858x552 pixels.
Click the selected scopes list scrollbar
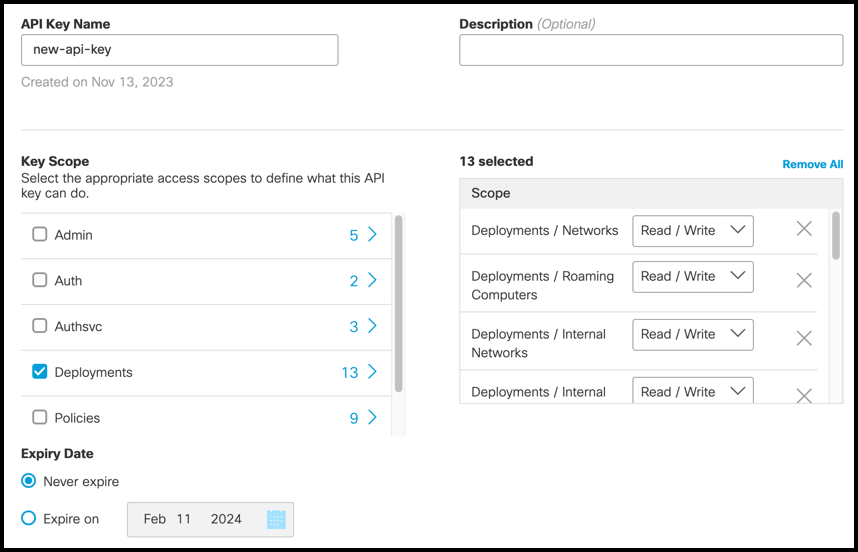(x=836, y=236)
